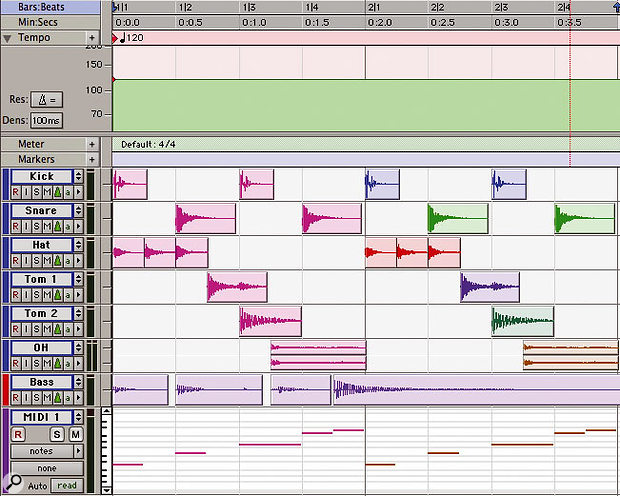The image size is (620, 496).
Task: Record-enable the MIDI 1 track
Action: click(18, 435)
